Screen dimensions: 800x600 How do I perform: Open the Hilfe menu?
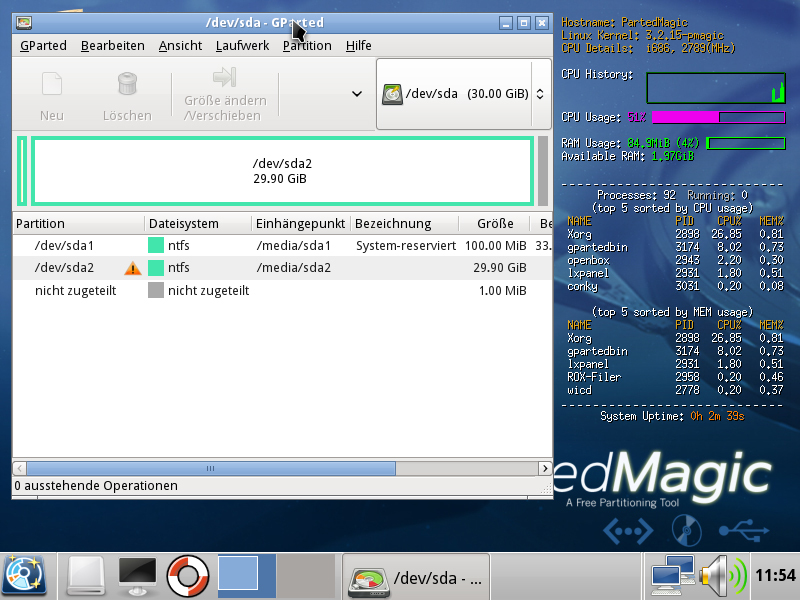pyautogui.click(x=359, y=45)
